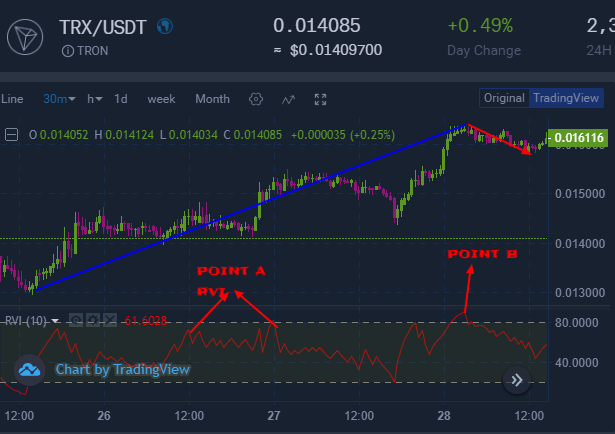
Task: Hide the RVI indicator eye icon
Action: [x=76, y=320]
